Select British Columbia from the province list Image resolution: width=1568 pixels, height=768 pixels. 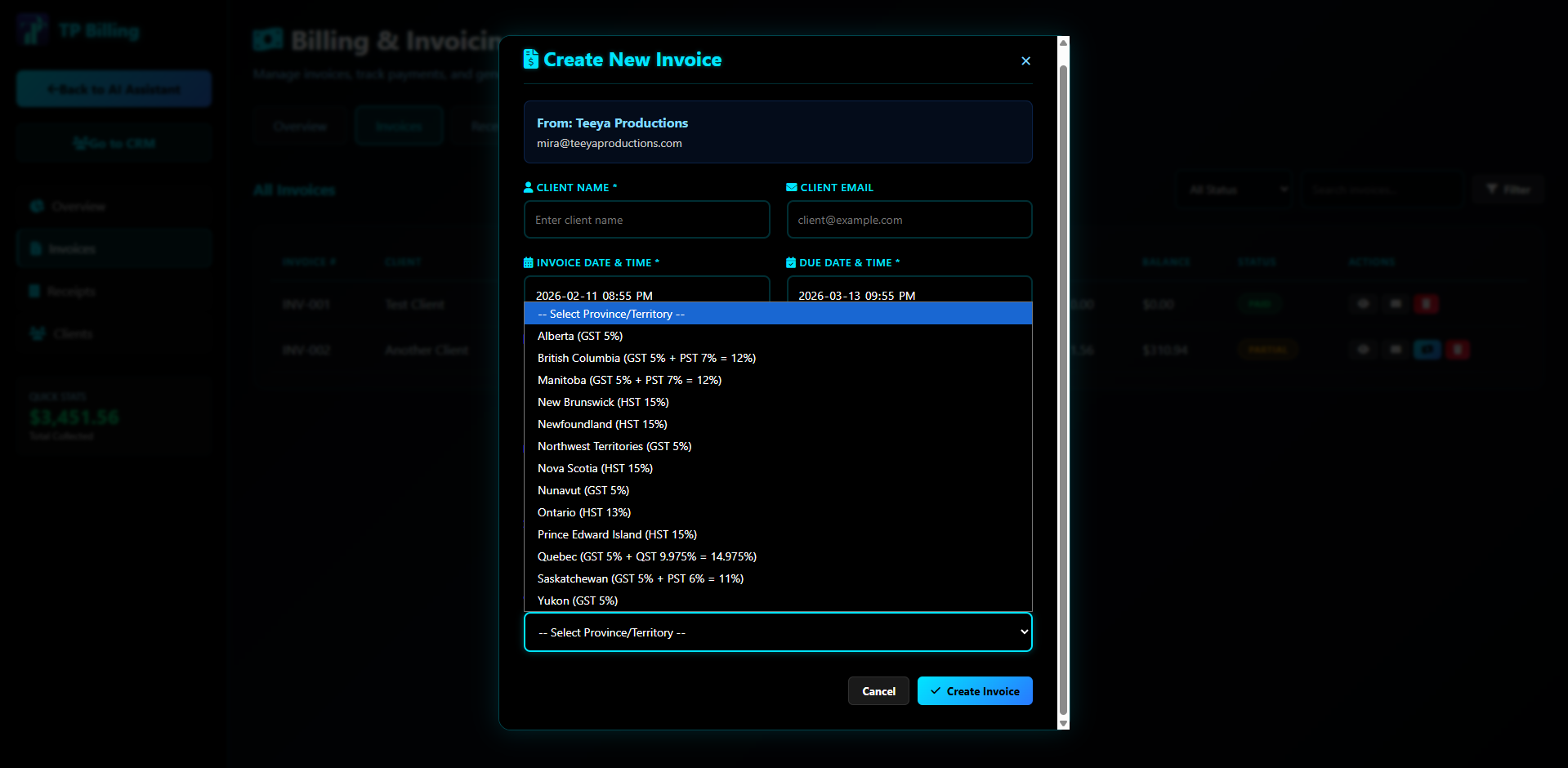coord(646,358)
